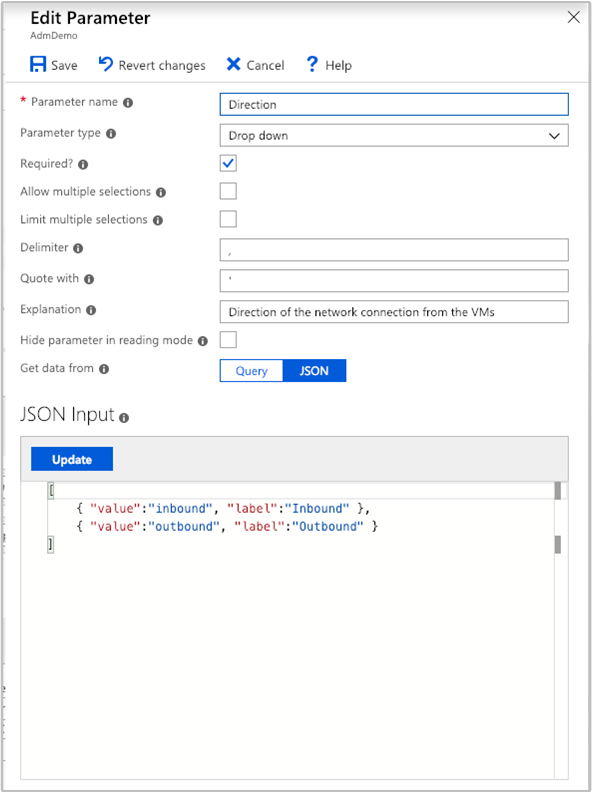Close the Edit Parameter panel
The width and height of the screenshot is (592, 793).
573,17
